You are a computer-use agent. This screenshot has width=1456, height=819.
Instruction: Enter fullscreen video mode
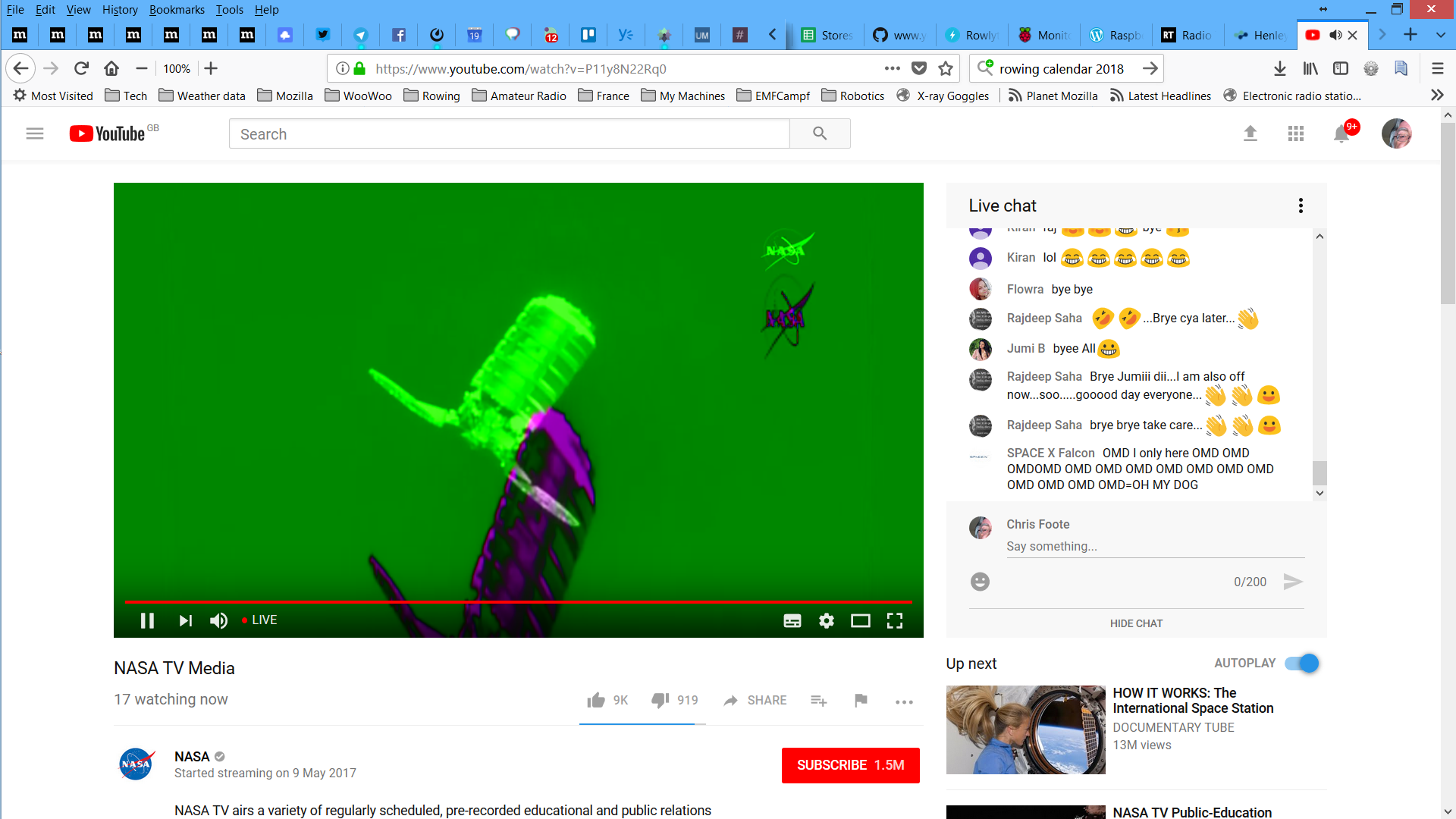tap(895, 621)
